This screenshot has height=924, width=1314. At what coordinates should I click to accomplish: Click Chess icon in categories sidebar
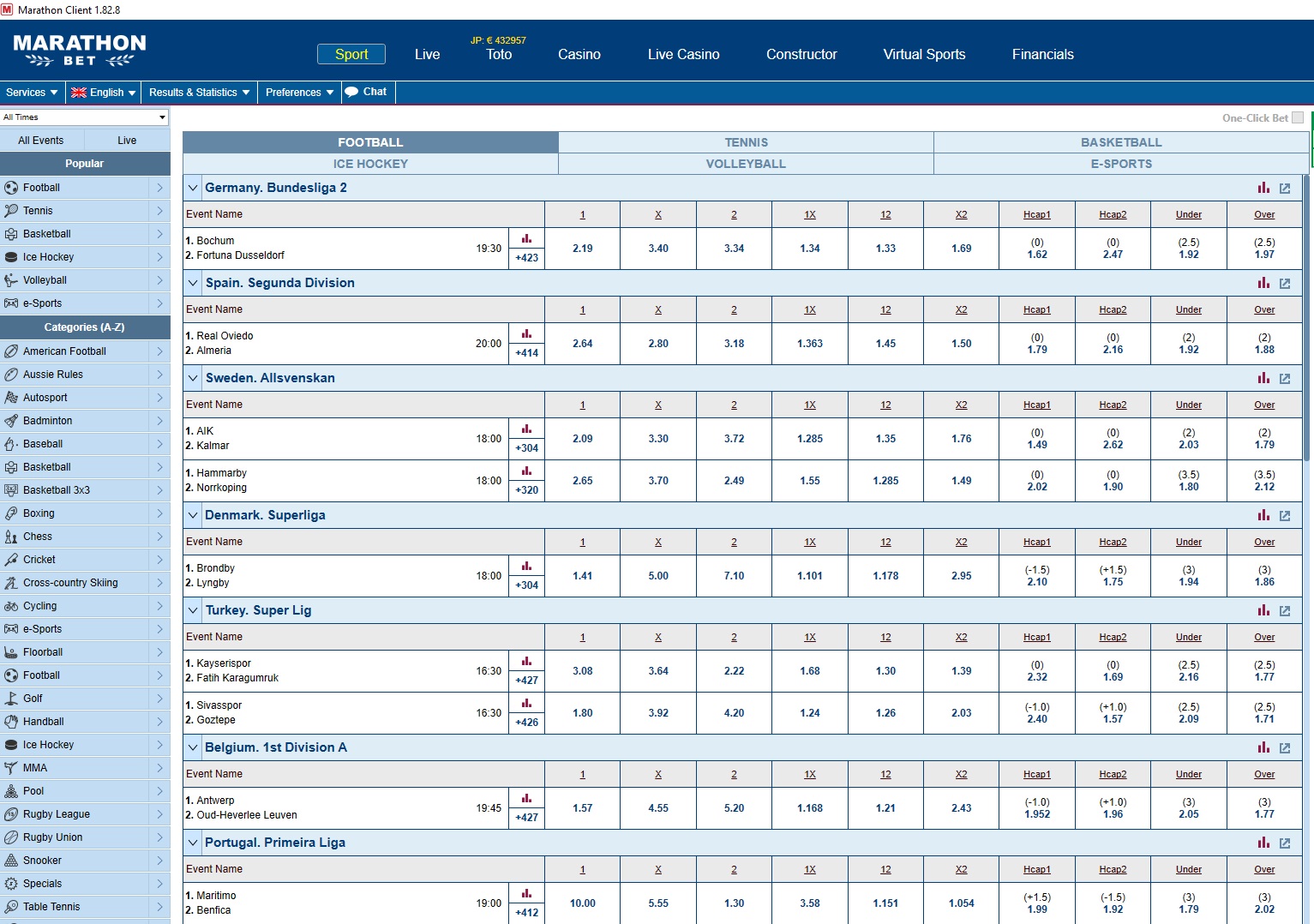click(11, 537)
